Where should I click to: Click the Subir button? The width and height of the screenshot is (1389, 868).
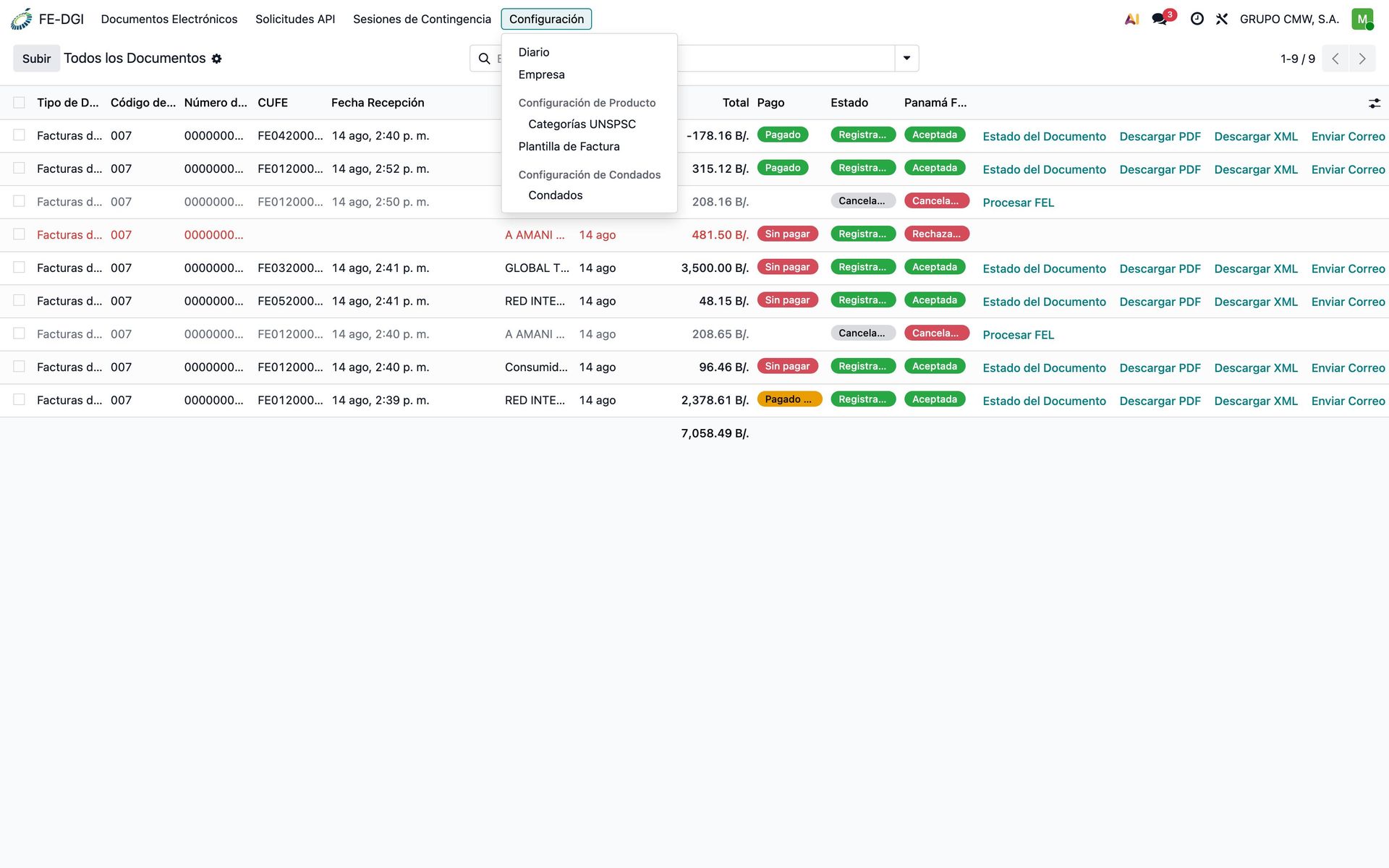36,59
